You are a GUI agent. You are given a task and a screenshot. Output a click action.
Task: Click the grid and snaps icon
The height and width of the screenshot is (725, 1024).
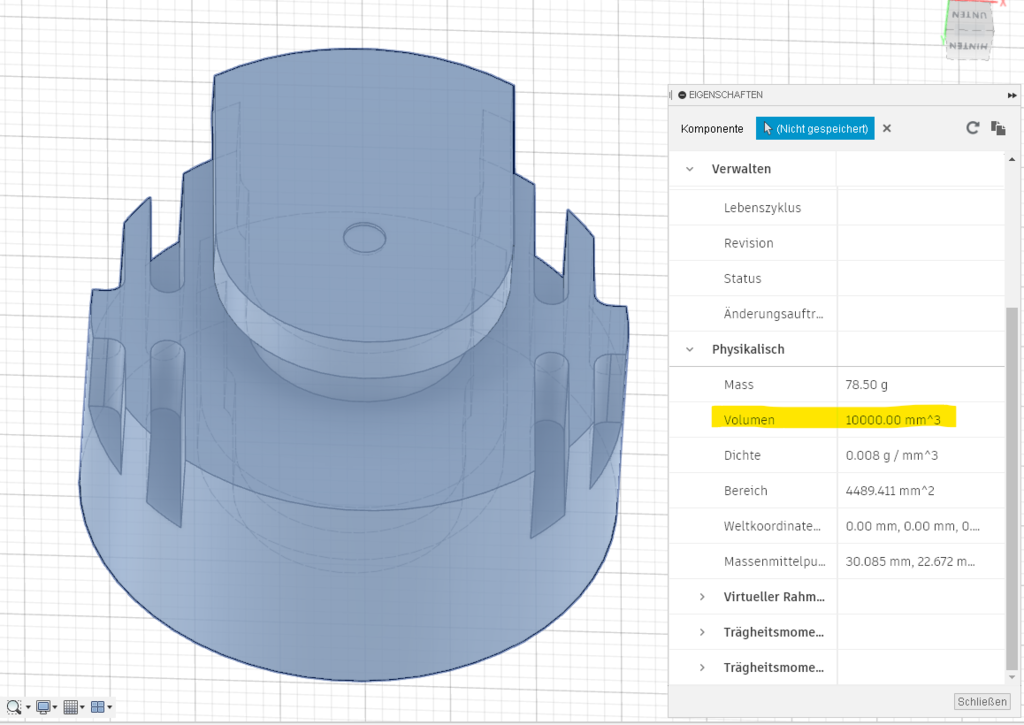[70, 707]
